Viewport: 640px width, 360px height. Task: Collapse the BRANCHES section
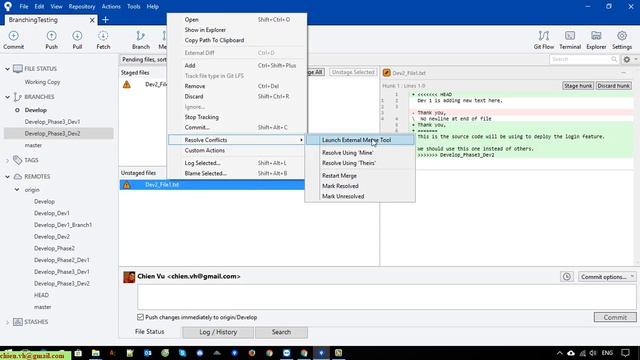7,97
